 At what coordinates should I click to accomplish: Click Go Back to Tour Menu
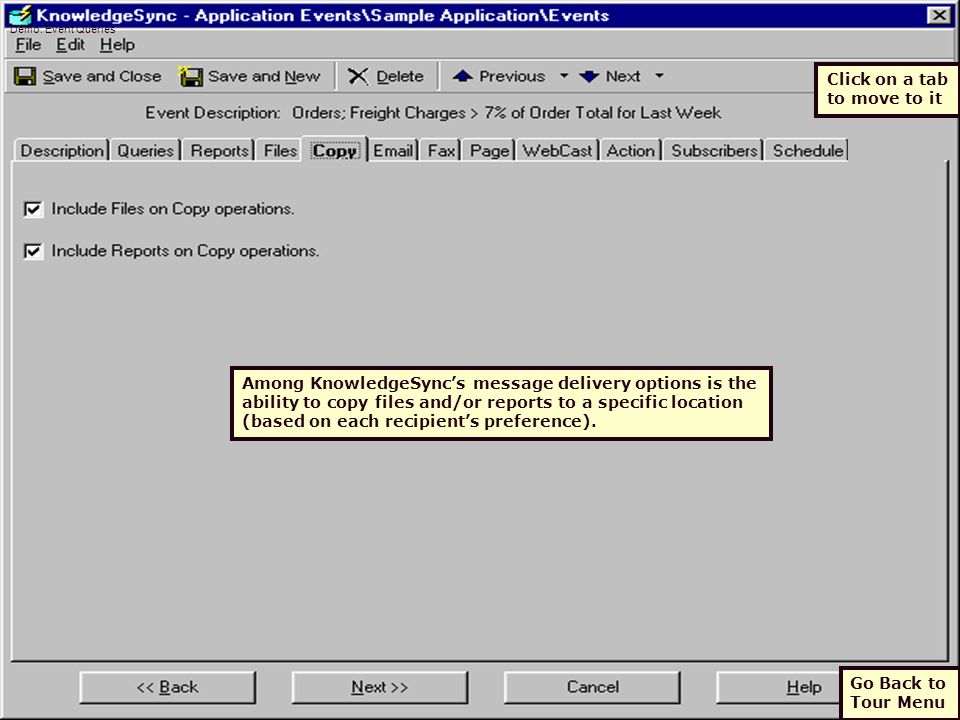tap(898, 692)
